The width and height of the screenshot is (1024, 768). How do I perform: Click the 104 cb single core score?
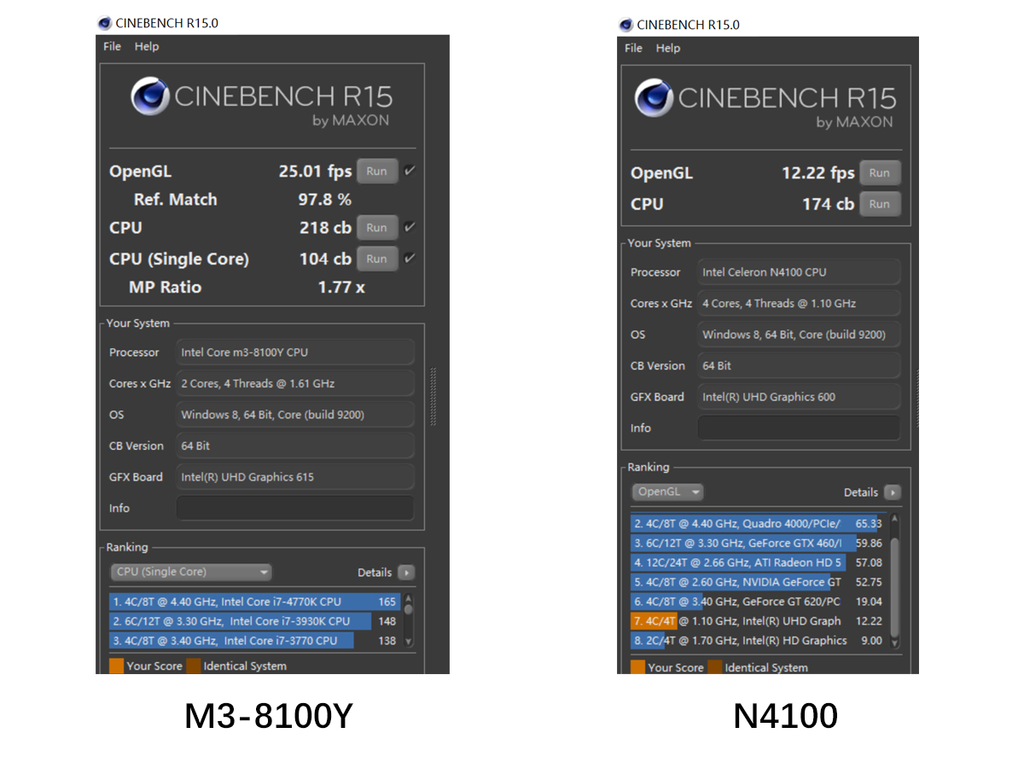coord(325,259)
